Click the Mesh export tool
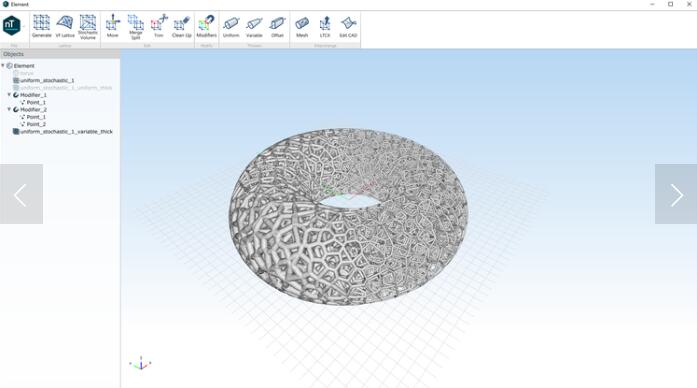 [x=302, y=26]
